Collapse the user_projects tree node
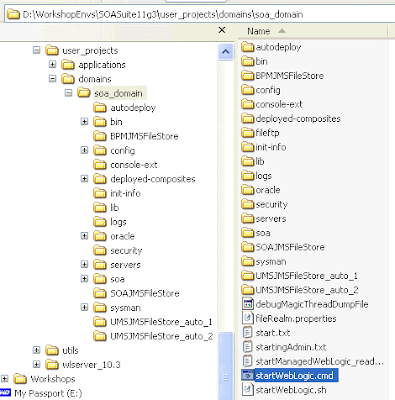 [37, 50]
